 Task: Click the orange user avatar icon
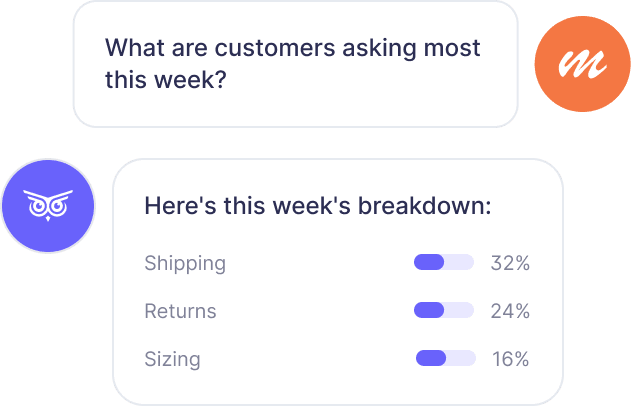pos(582,64)
